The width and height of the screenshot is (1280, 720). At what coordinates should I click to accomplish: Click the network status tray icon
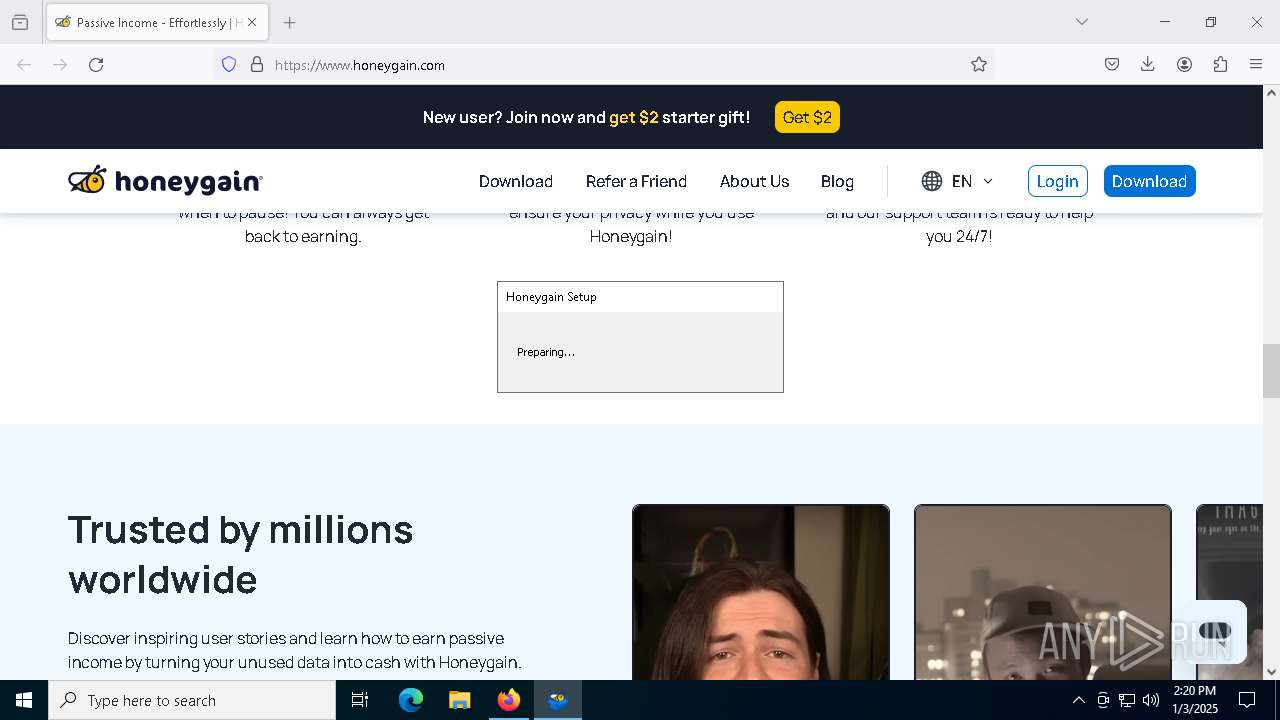(1127, 700)
